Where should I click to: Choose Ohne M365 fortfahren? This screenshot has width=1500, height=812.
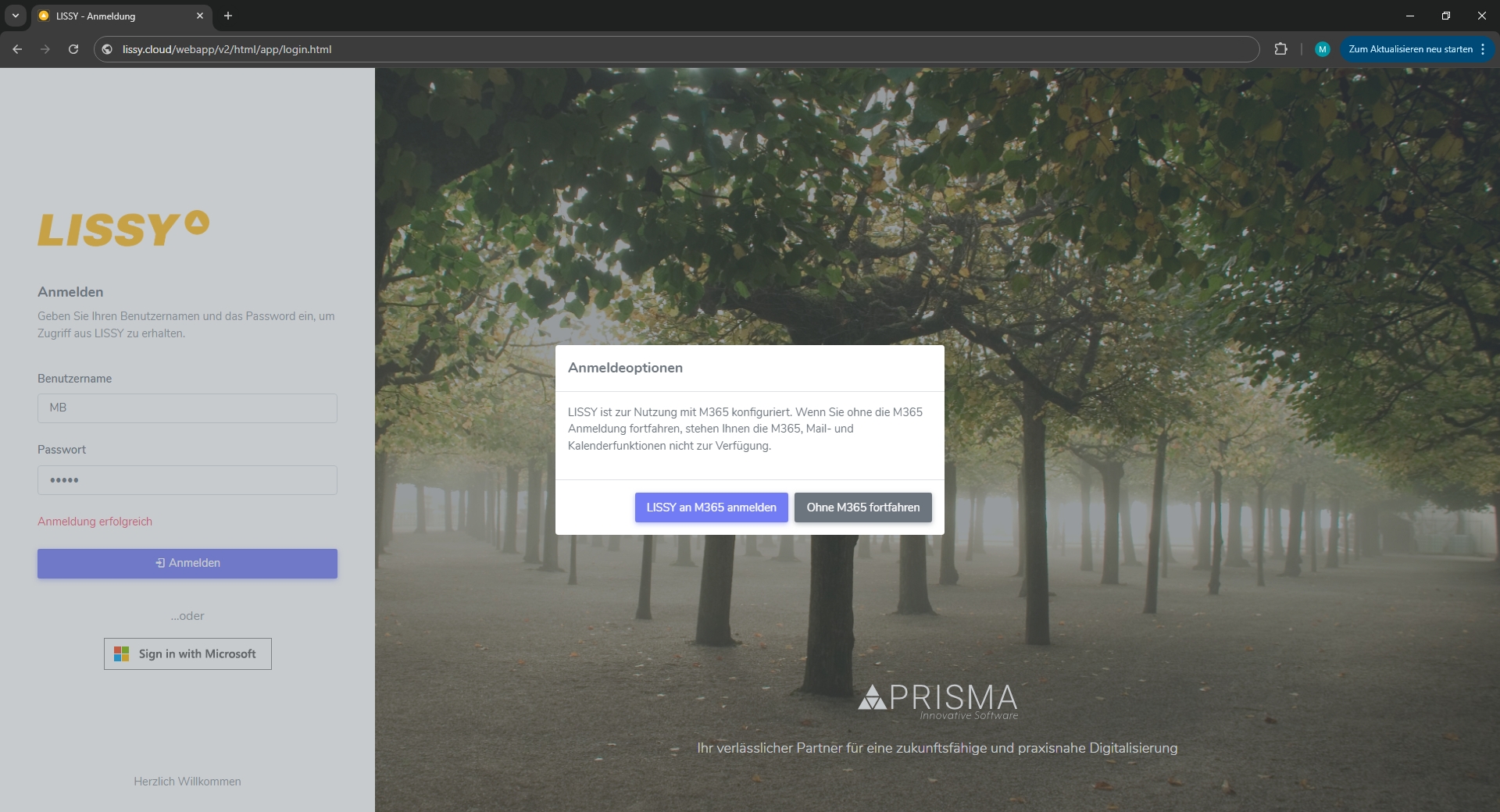click(x=863, y=507)
